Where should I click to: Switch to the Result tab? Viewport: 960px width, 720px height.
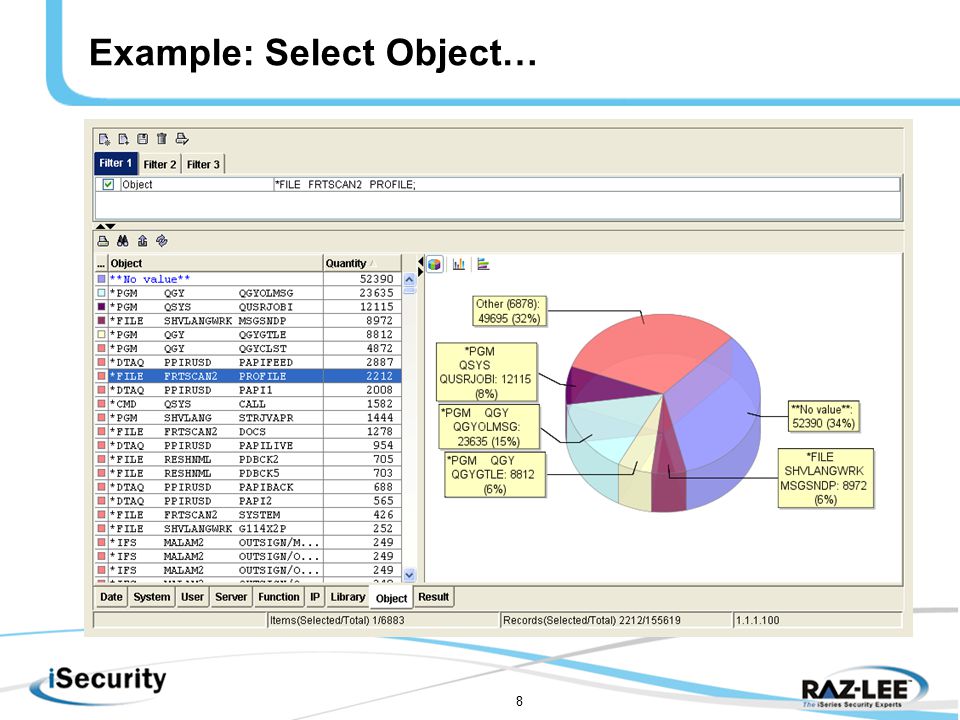pos(433,597)
